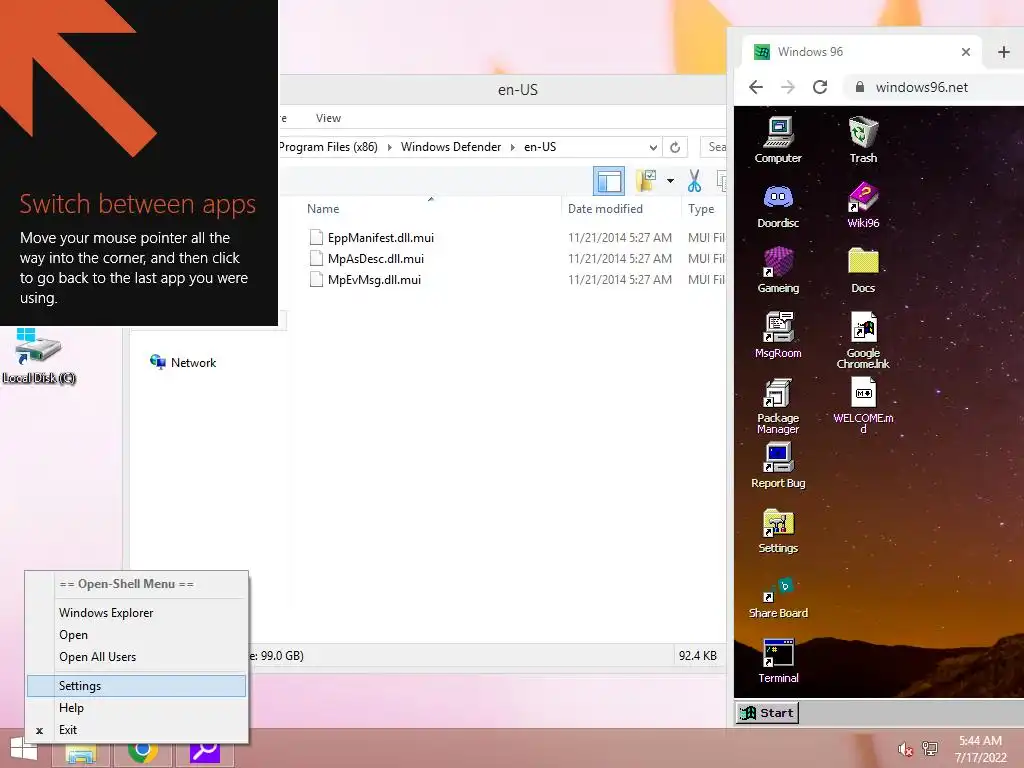
Task: Open the Terminal desktop icon
Action: pyautogui.click(x=778, y=661)
